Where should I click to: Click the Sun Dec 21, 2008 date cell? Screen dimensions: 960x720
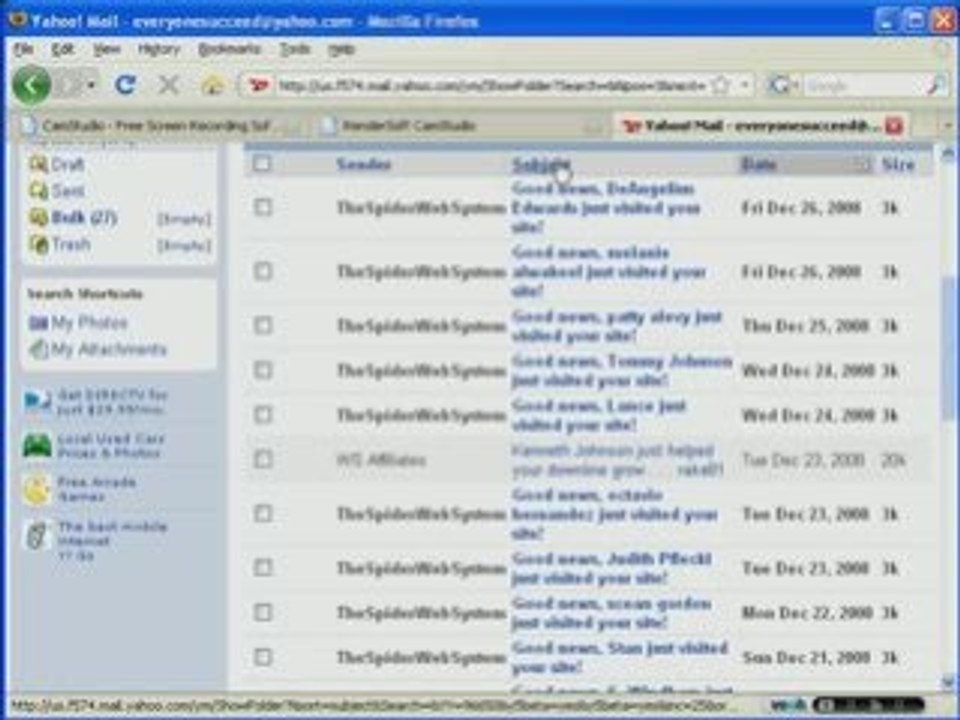point(806,658)
